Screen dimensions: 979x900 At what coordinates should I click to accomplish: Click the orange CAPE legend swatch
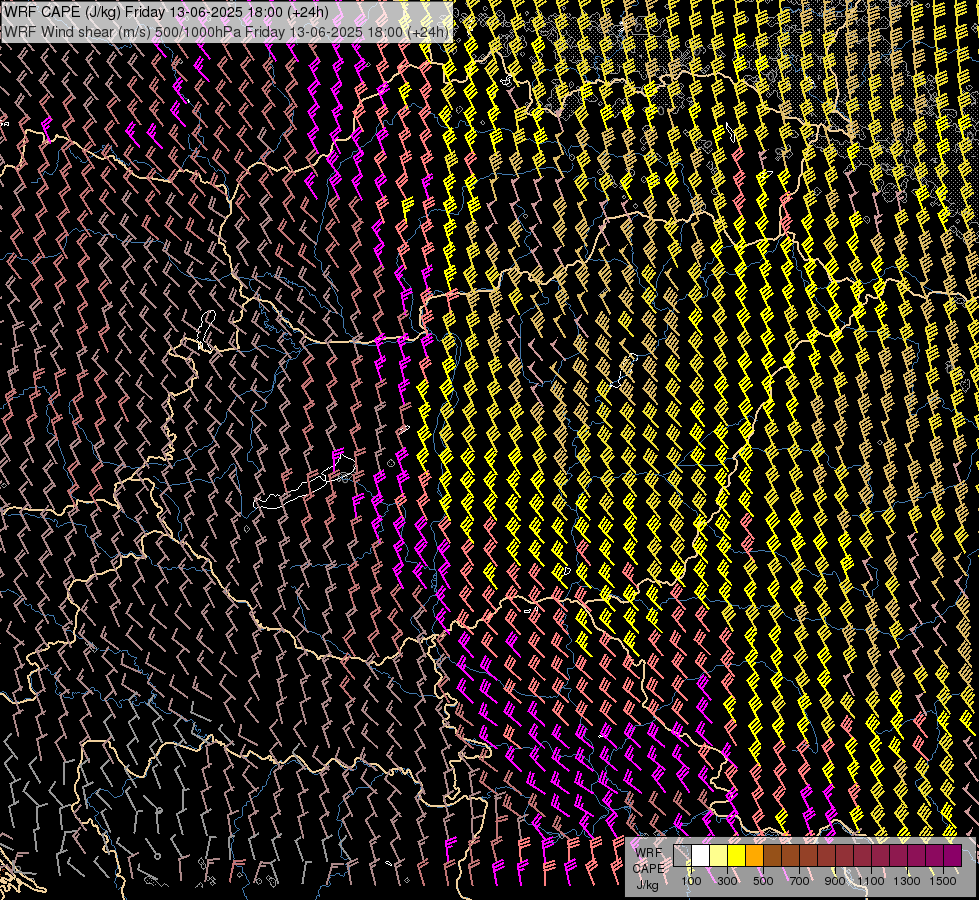click(754, 856)
